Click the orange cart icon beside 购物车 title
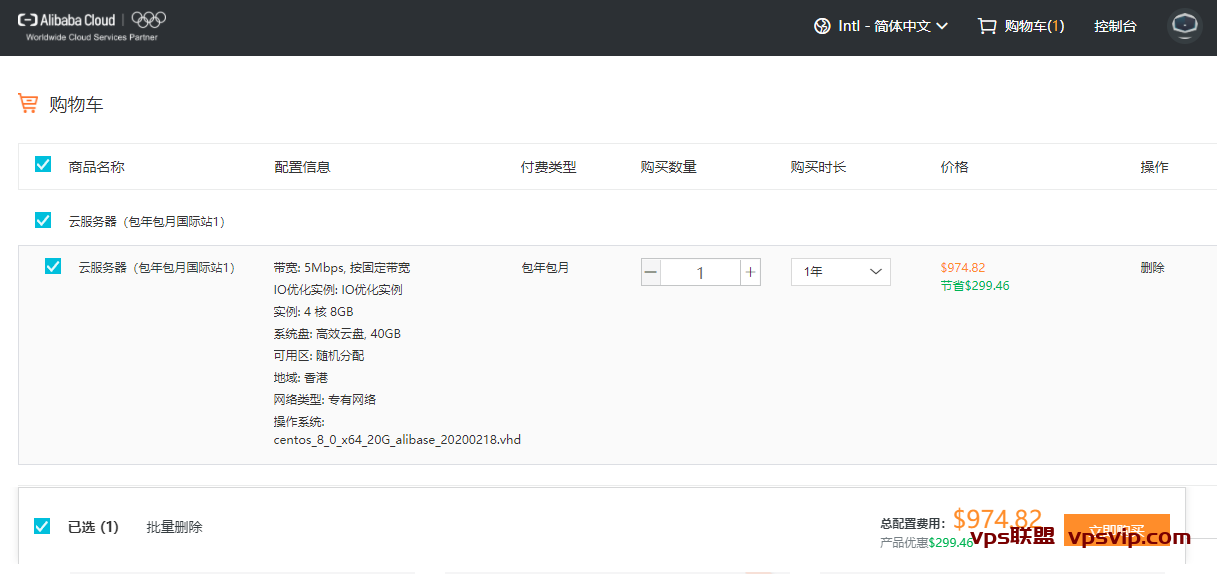 28,103
